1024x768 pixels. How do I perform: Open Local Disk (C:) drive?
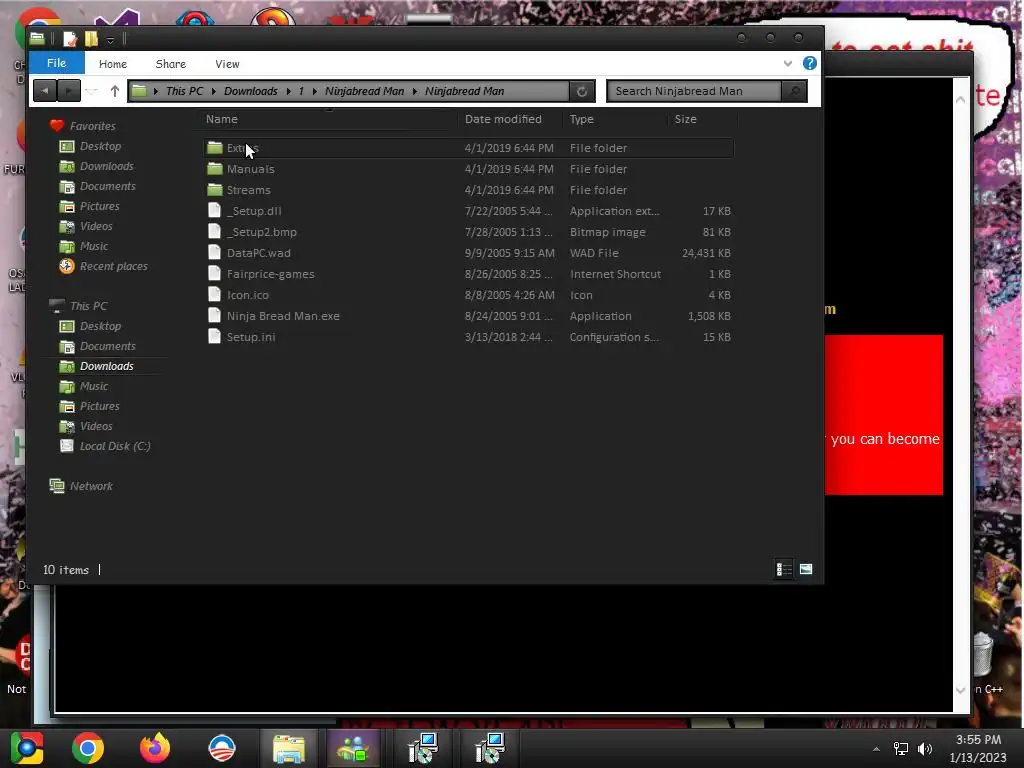[x=114, y=446]
